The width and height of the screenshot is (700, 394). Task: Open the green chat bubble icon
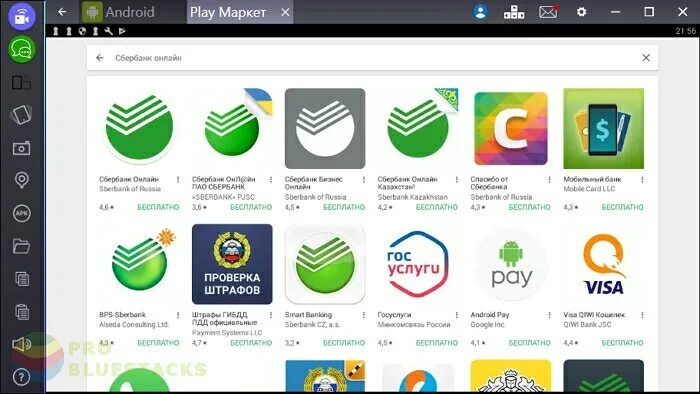(x=21, y=50)
